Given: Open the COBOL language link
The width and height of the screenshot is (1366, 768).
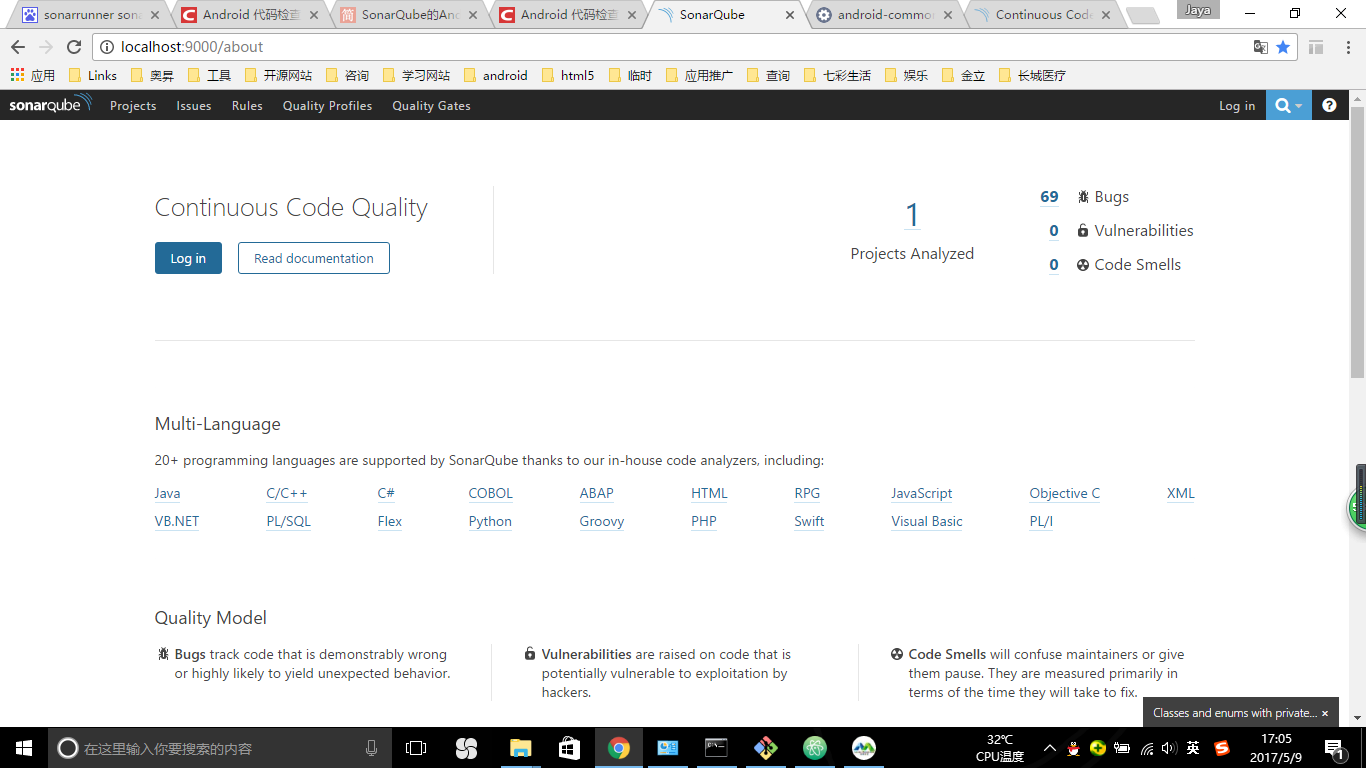Looking at the screenshot, I should [490, 493].
